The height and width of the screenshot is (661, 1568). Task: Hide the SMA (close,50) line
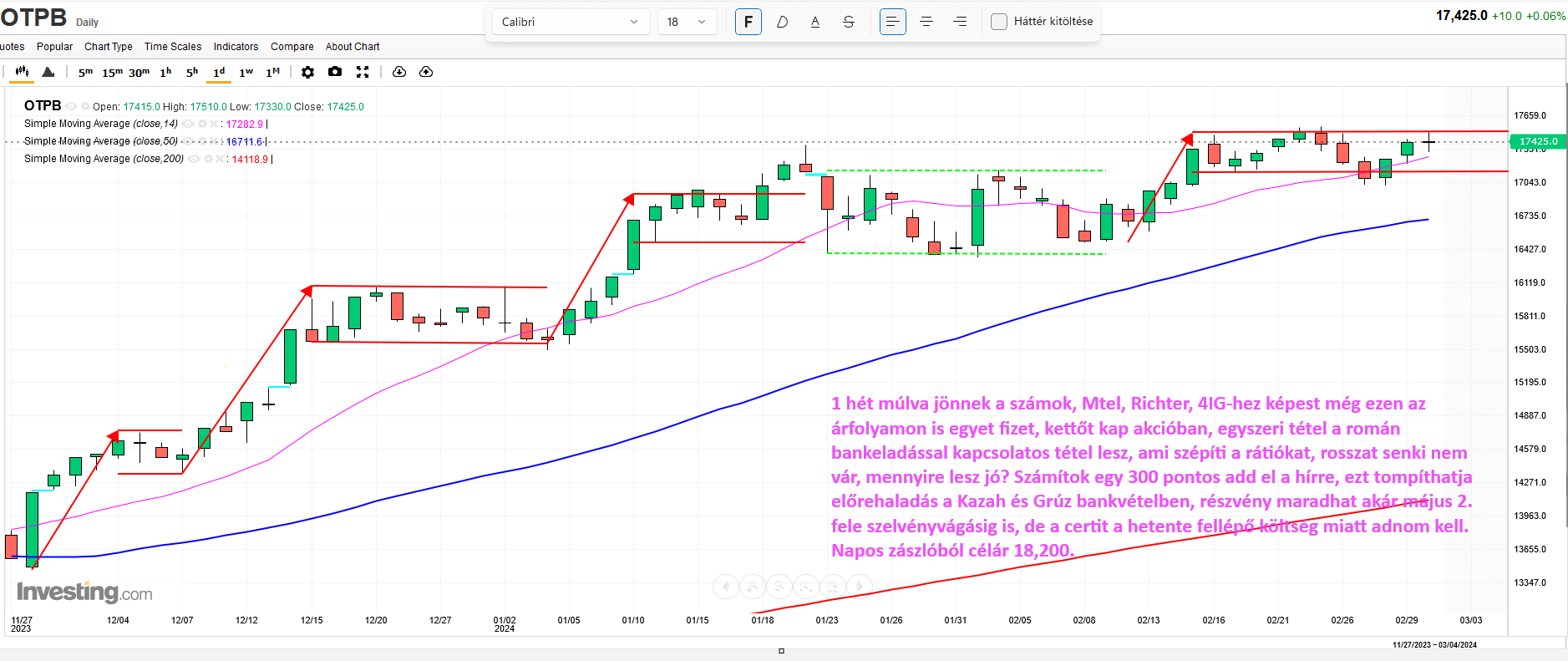tap(188, 141)
